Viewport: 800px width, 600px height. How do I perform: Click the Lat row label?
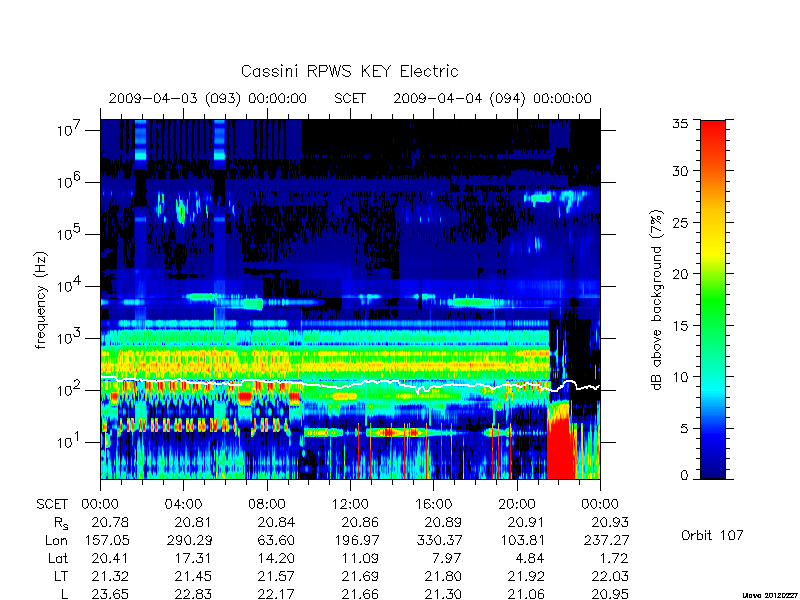(58, 558)
